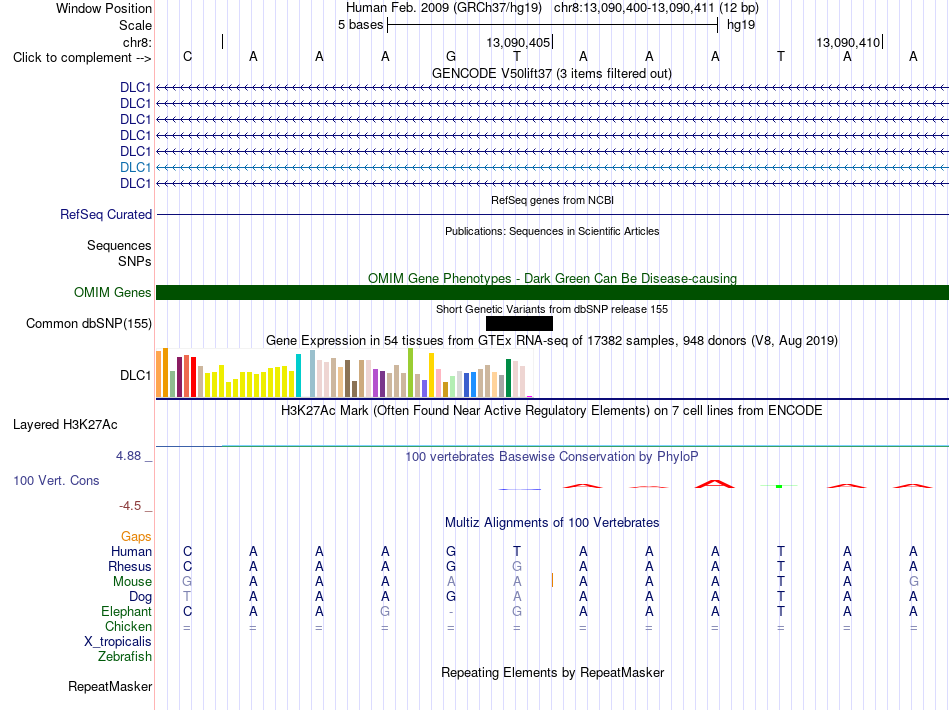The image size is (950, 710).
Task: Click the tallest green GTEx expression bar
Action: 411,373
